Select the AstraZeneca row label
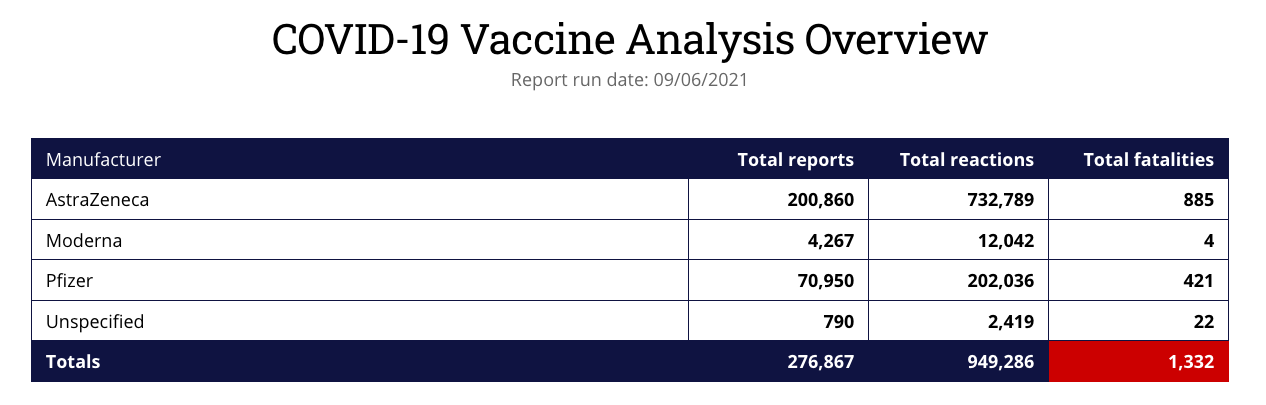This screenshot has width=1266, height=405. click(97, 200)
